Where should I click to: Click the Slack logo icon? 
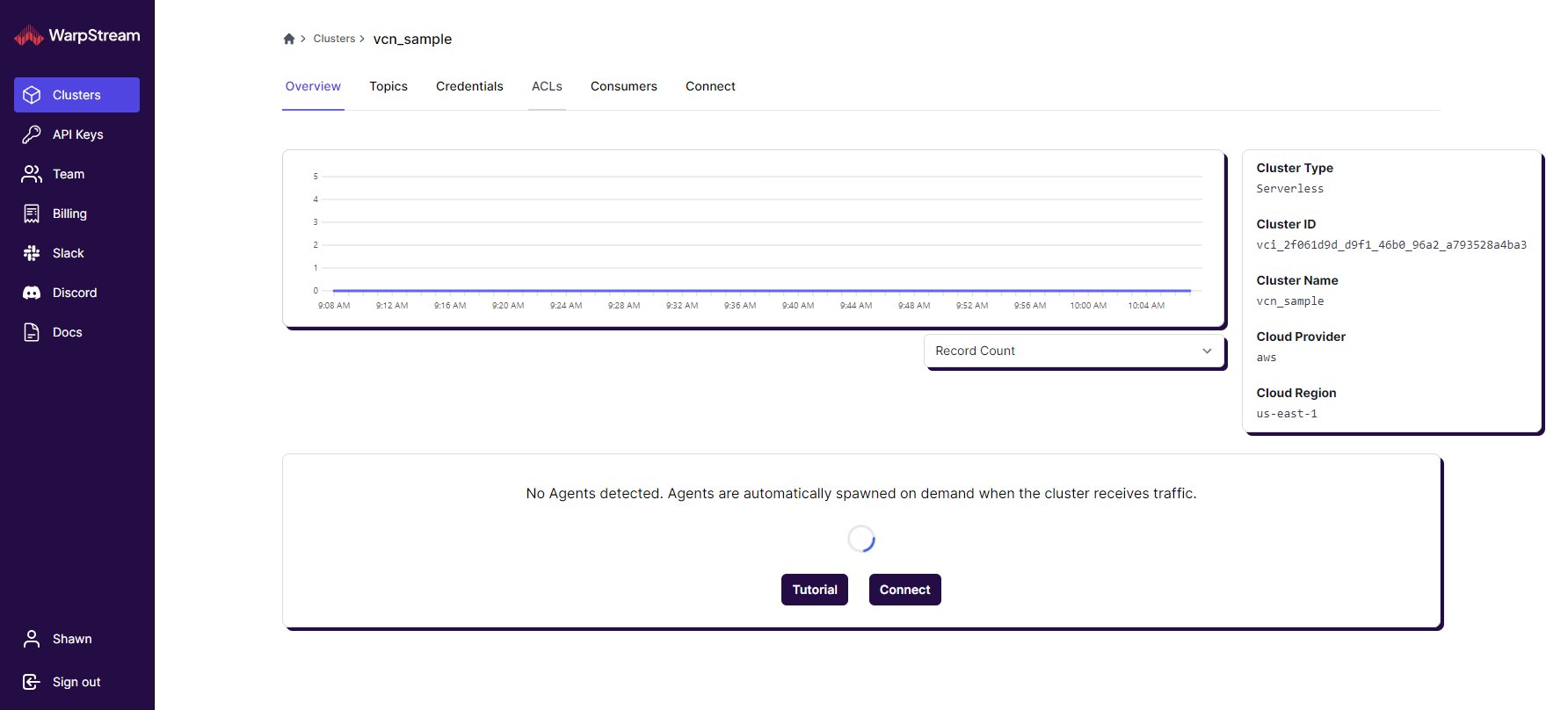coord(32,253)
